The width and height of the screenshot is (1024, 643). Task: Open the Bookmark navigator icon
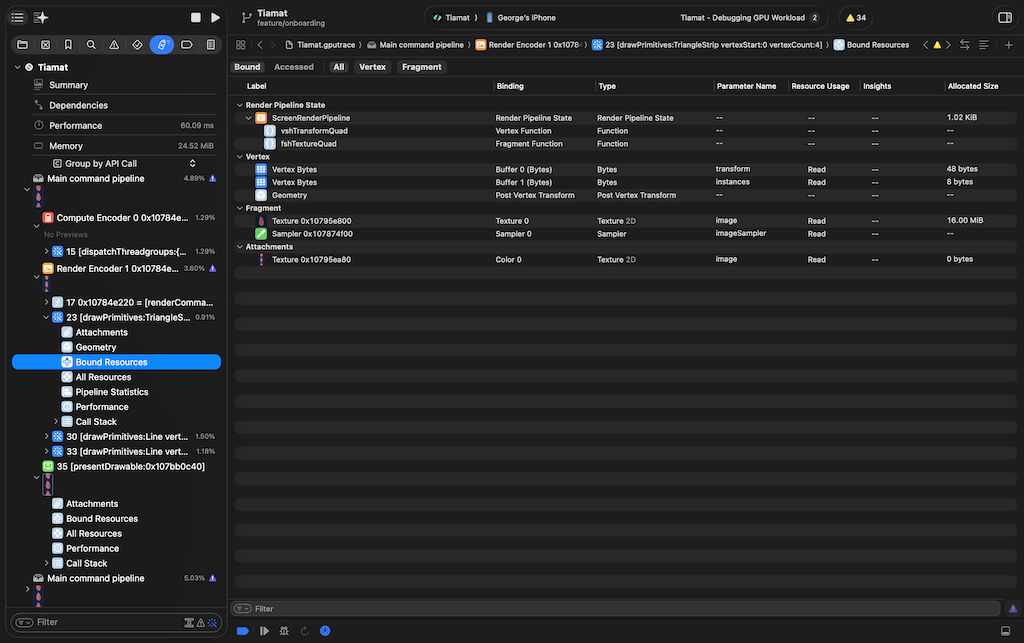pos(68,45)
